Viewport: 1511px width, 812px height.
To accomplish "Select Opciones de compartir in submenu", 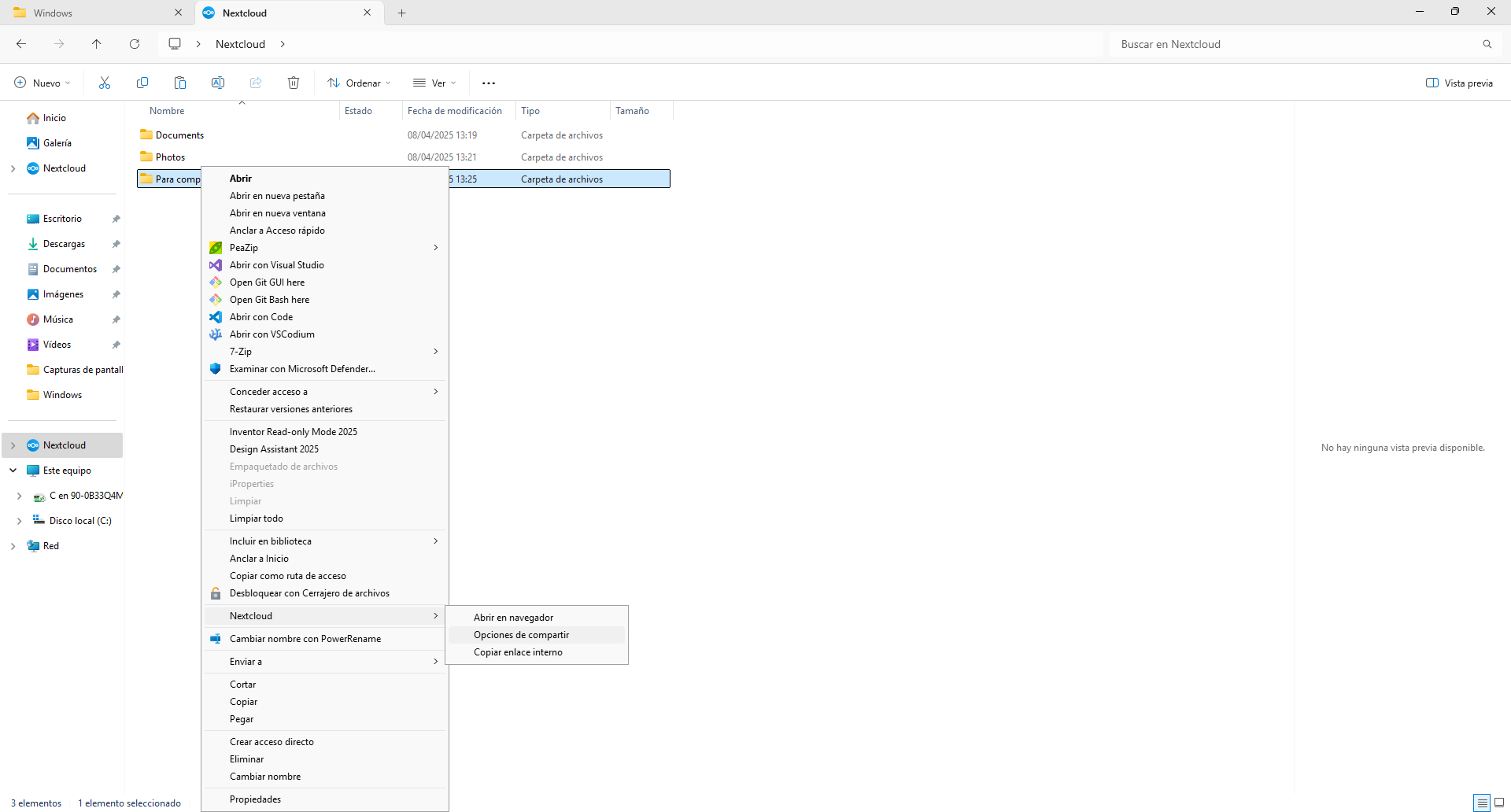I will [x=537, y=635].
